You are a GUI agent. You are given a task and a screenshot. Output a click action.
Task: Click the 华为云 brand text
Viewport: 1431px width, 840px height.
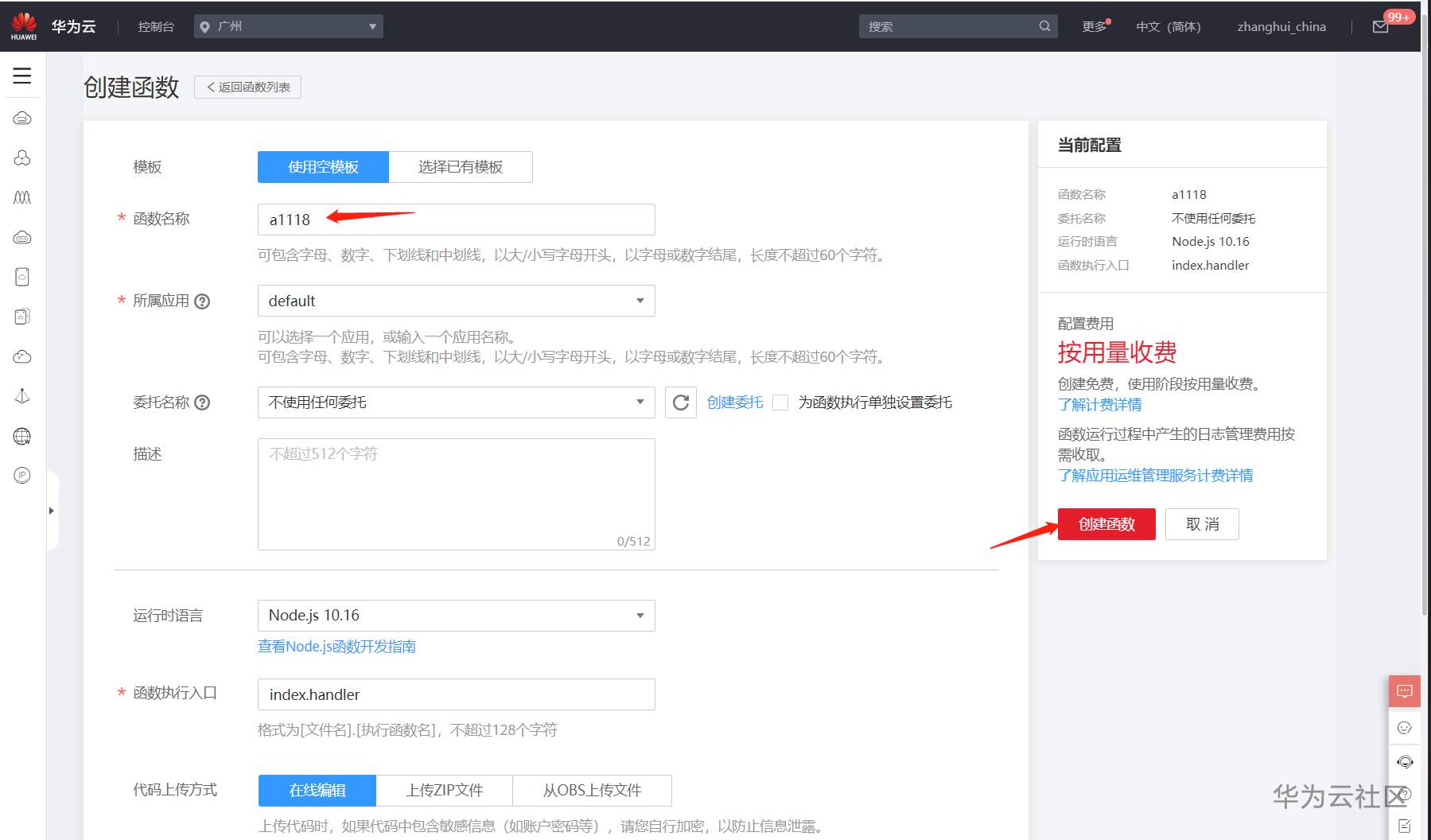(73, 26)
